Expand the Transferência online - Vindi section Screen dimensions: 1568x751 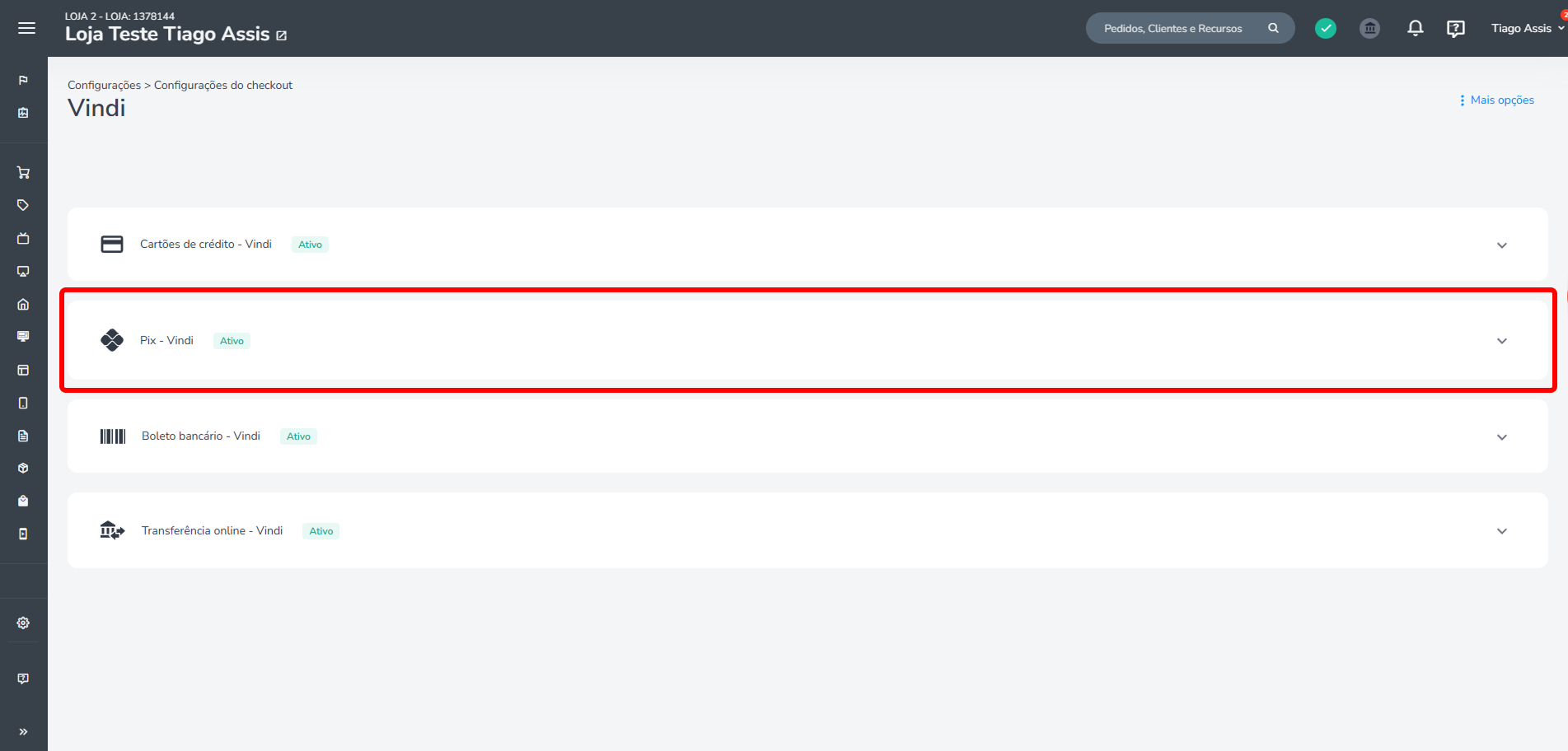point(1501,531)
